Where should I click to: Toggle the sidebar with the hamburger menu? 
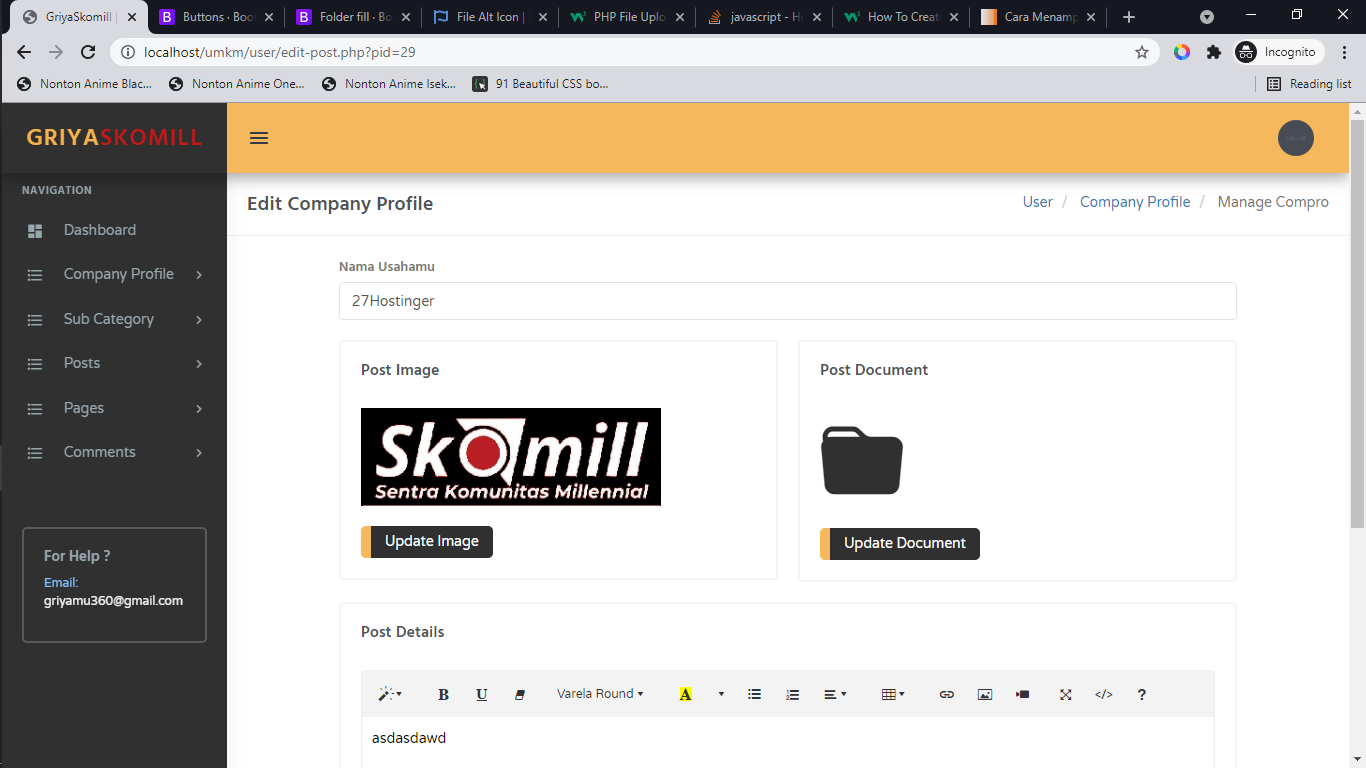tap(259, 138)
